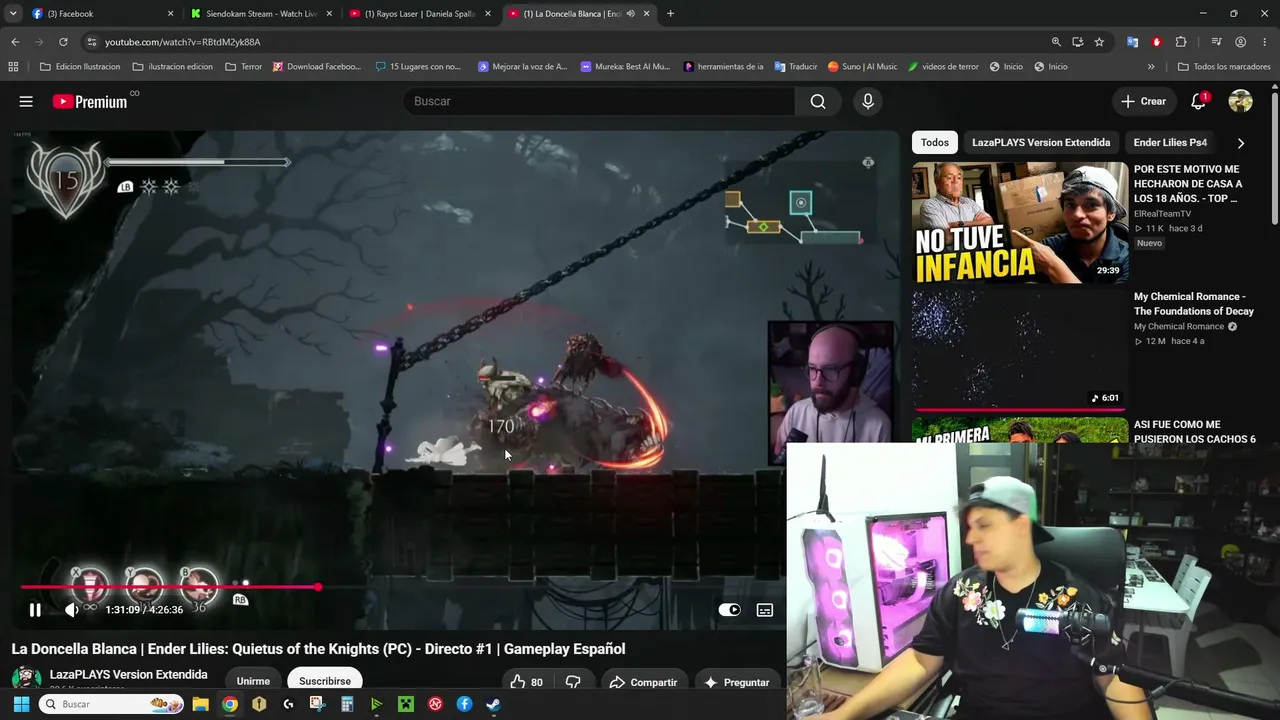Open the Chrome three-dot menu
Screen dimensions: 1280x720
[1264, 42]
